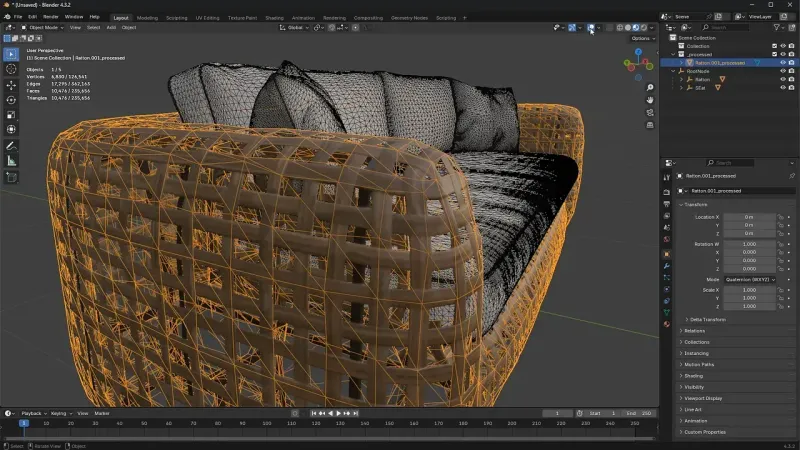Open the Modifiers wrench properties tab
This screenshot has height=450, width=800.
point(667,268)
